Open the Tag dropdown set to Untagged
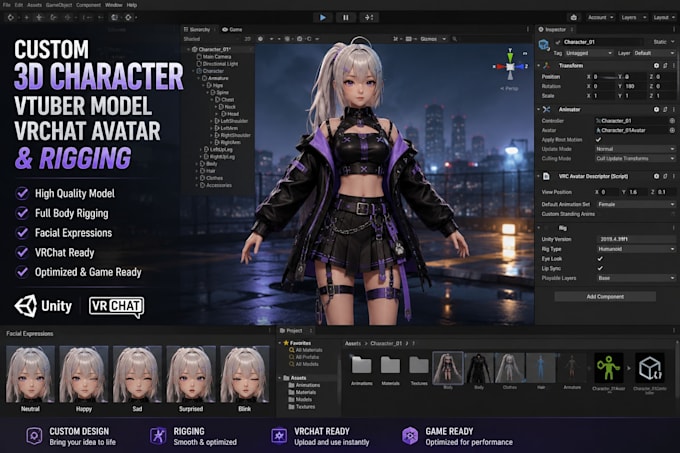This screenshot has height=453, width=680. (x=589, y=53)
